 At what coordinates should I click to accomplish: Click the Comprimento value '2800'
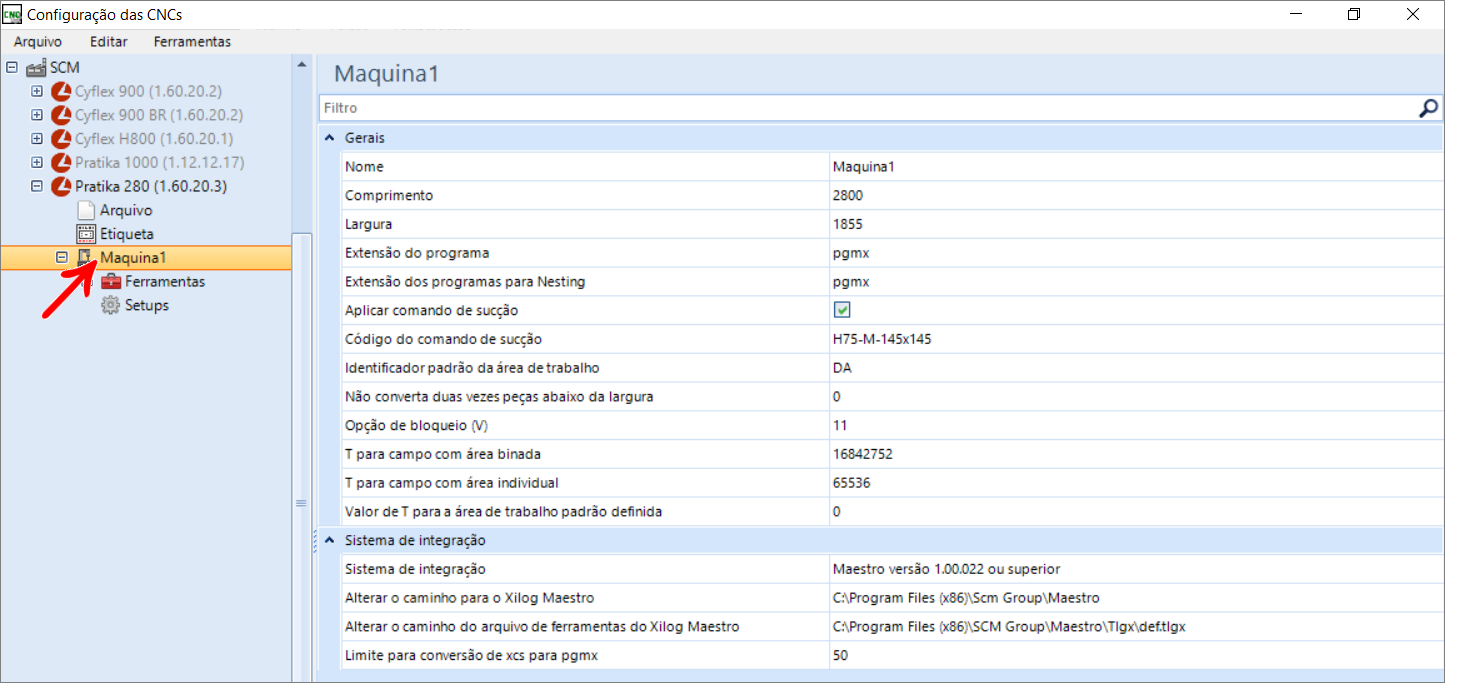click(x=848, y=196)
